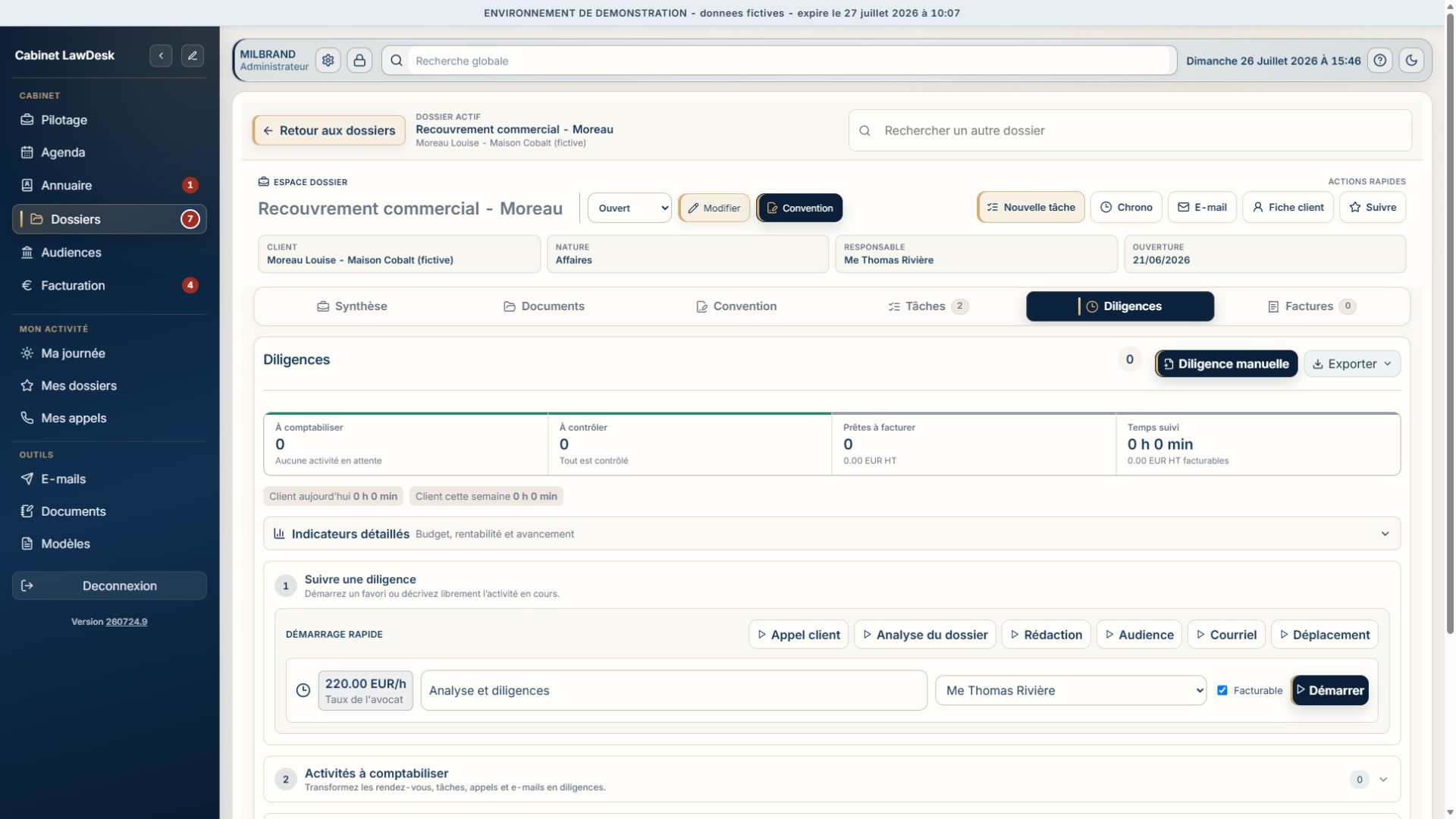Viewport: 1456px width, 819px height.
Task: Click the Prêtes à facturer card
Action: [974, 444]
